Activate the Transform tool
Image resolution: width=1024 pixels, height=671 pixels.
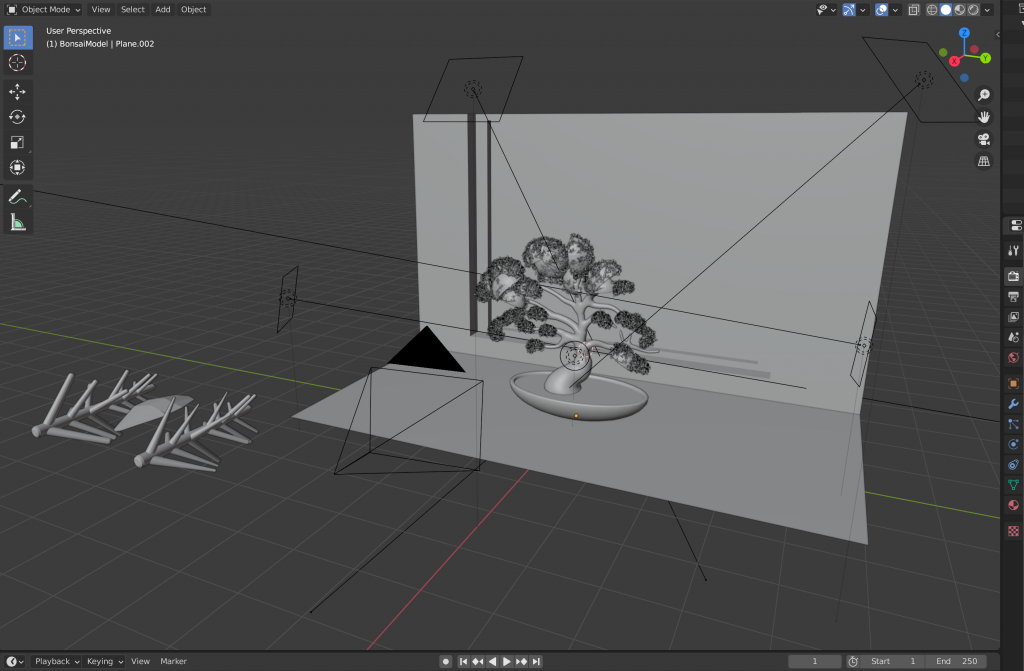18,168
